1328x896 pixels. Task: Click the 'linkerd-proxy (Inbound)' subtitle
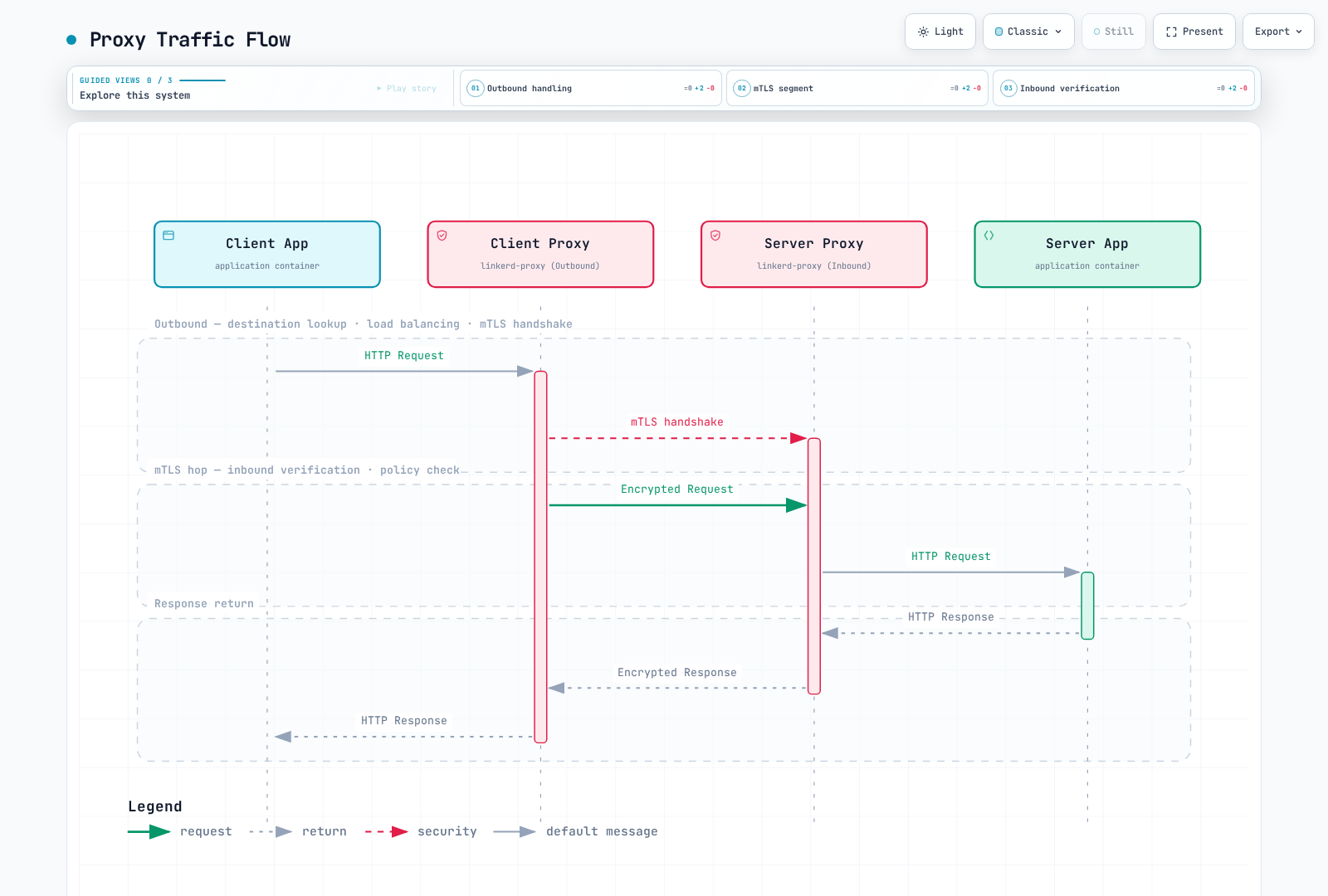click(x=814, y=266)
